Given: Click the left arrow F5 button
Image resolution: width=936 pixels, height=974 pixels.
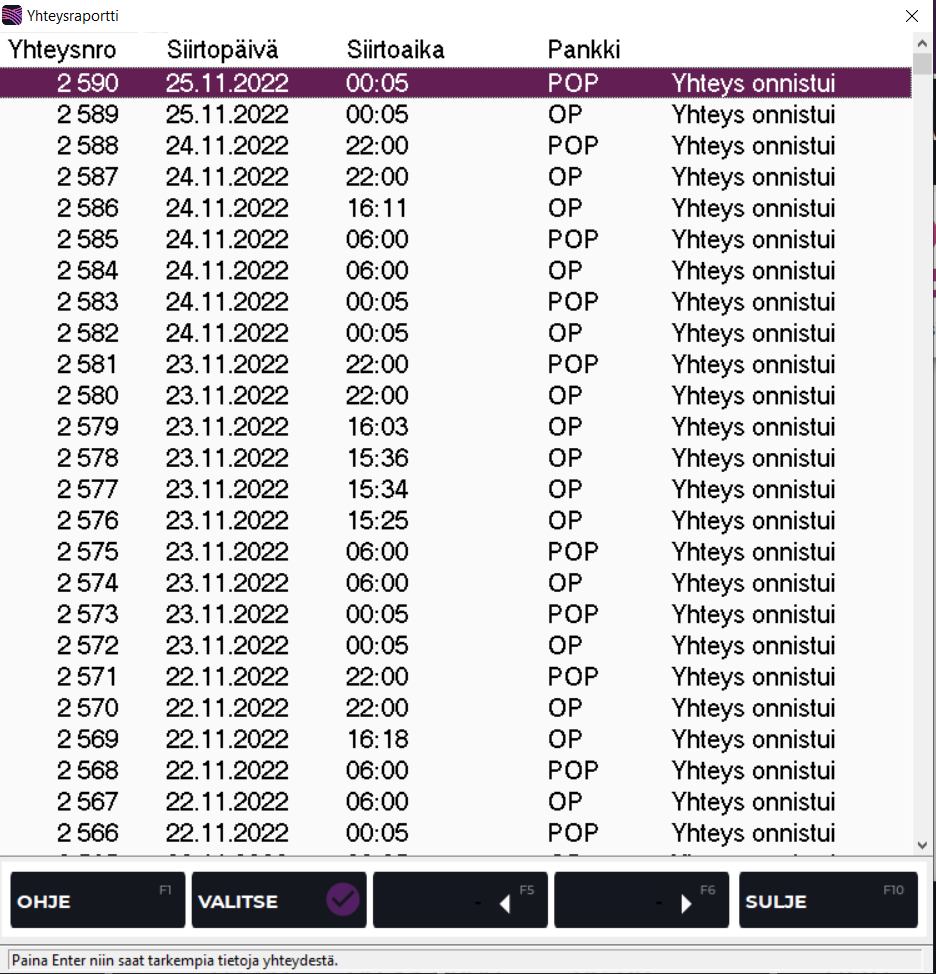Looking at the screenshot, I should (x=459, y=900).
